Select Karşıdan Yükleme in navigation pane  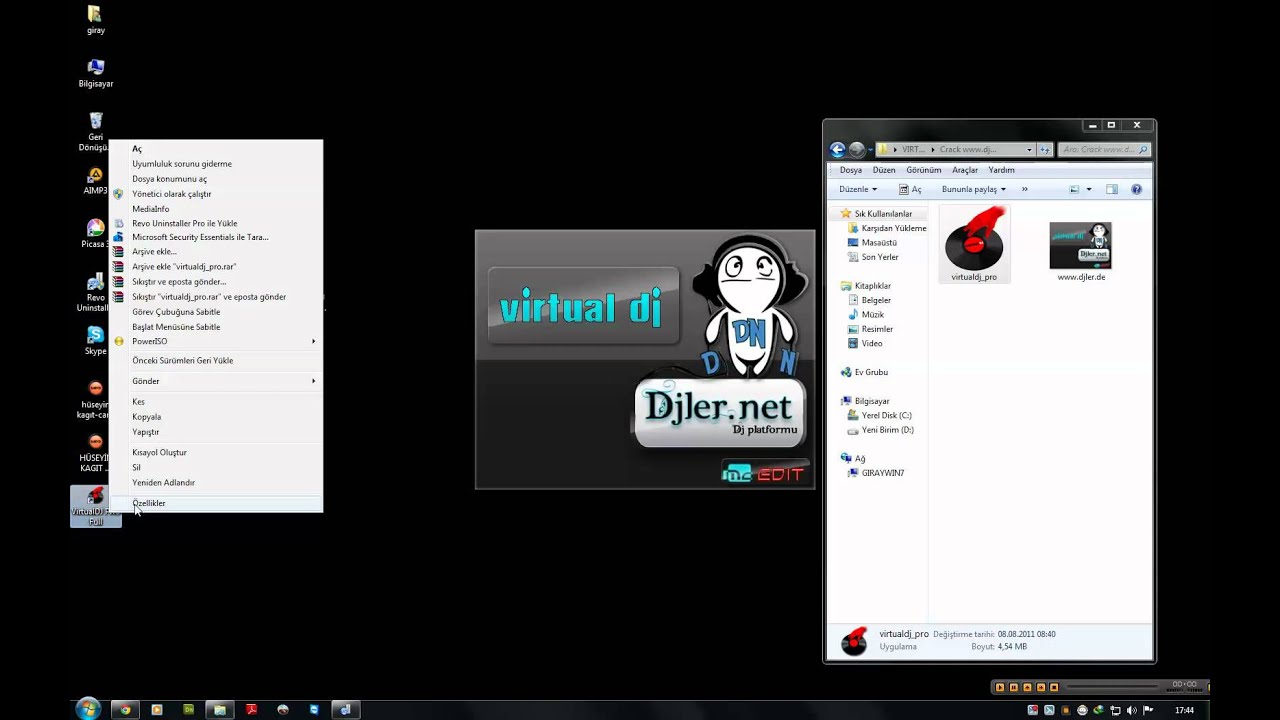(x=886, y=228)
